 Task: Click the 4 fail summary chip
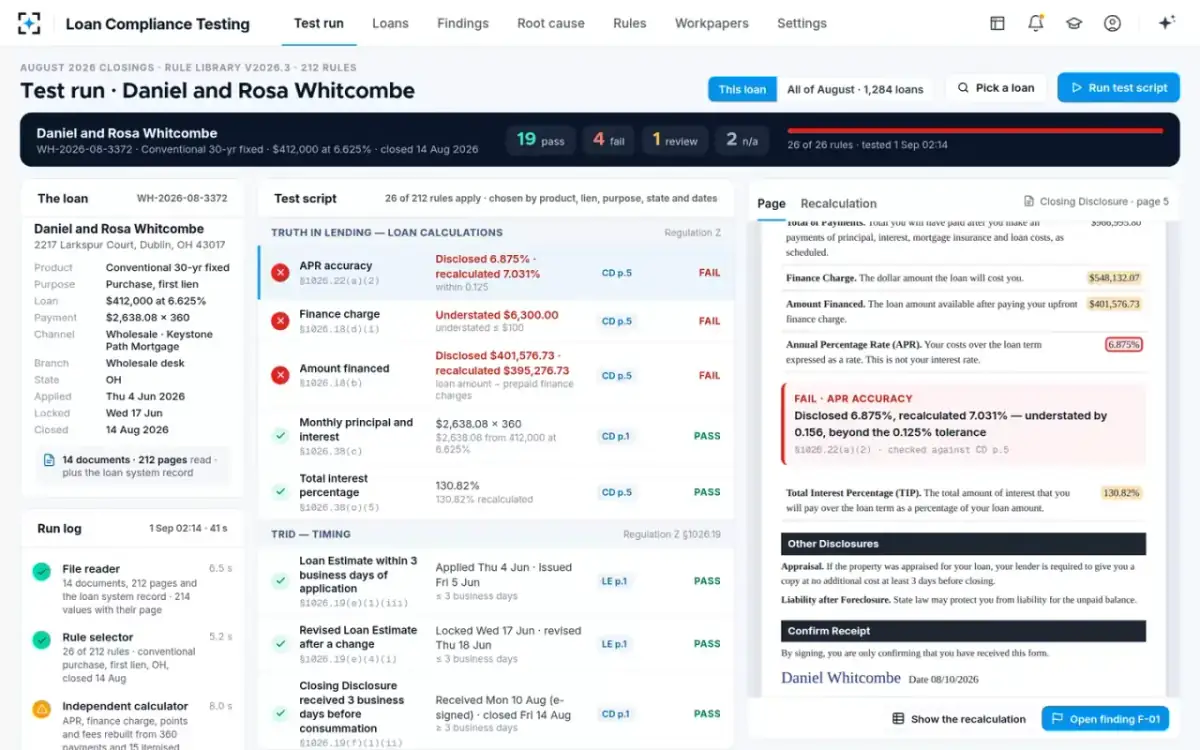608,140
